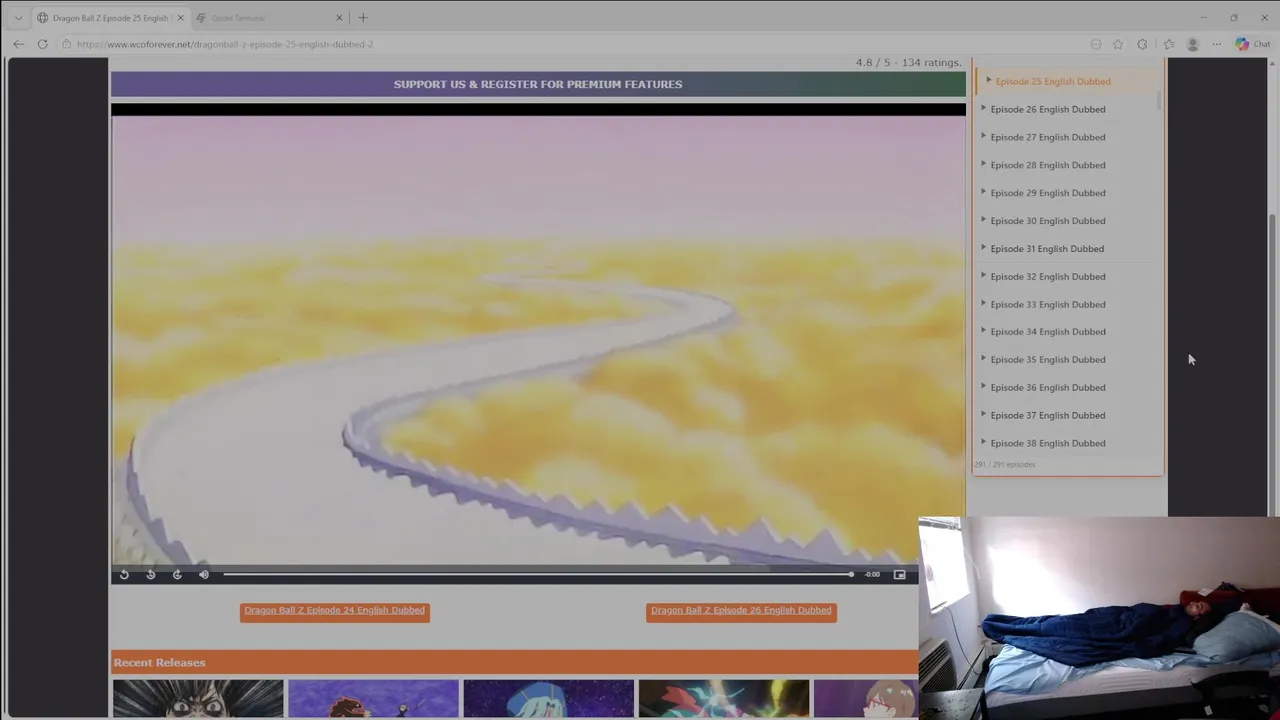
Task: Select Episode 34 English Dubbed in list
Action: tap(1048, 332)
